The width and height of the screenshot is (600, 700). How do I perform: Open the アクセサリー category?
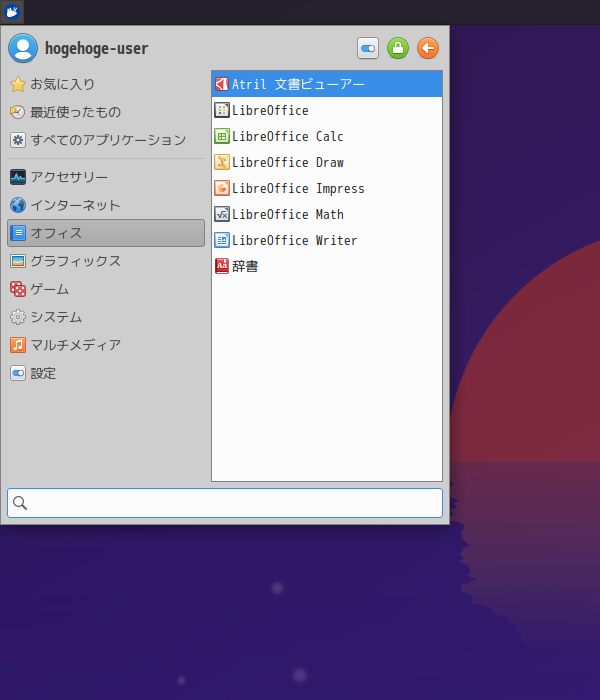[x=106, y=177]
